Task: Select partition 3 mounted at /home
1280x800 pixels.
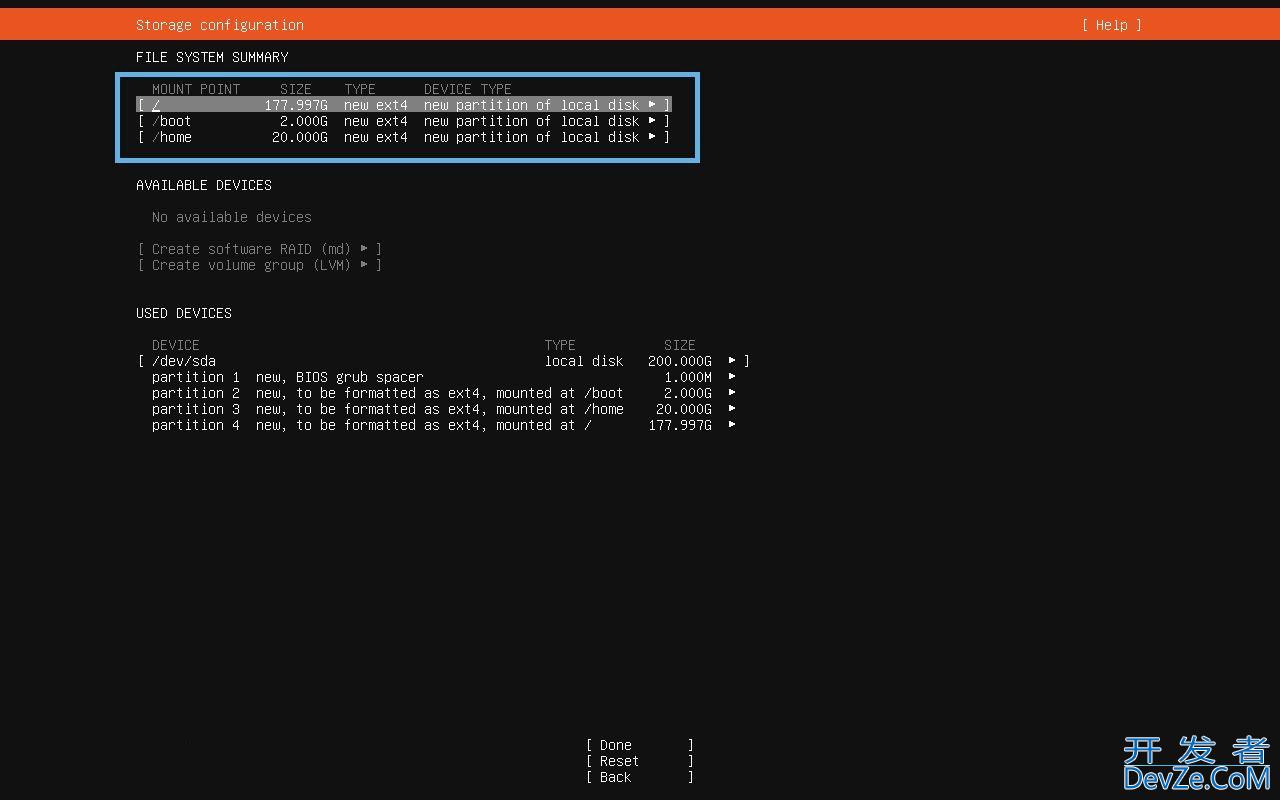Action: [444, 409]
